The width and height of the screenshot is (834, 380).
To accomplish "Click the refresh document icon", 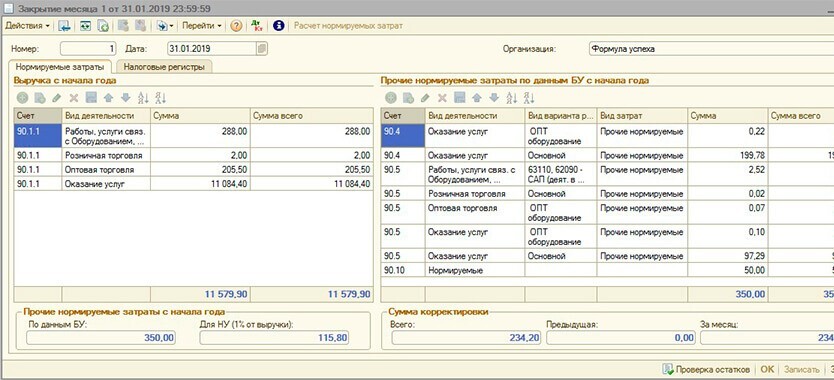I will tap(103, 26).
